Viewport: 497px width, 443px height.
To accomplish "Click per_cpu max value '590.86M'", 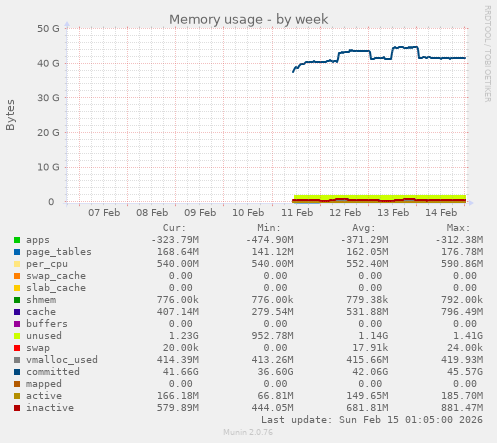I will tap(462, 264).
